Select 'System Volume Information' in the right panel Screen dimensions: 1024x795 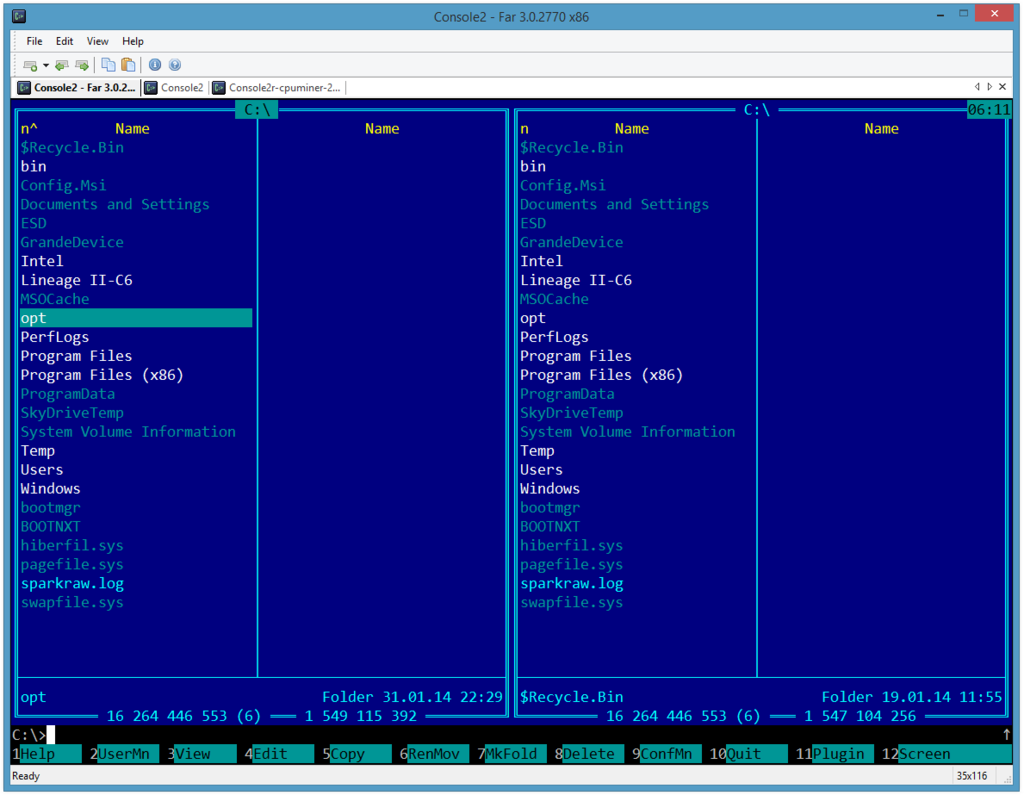(x=628, y=432)
